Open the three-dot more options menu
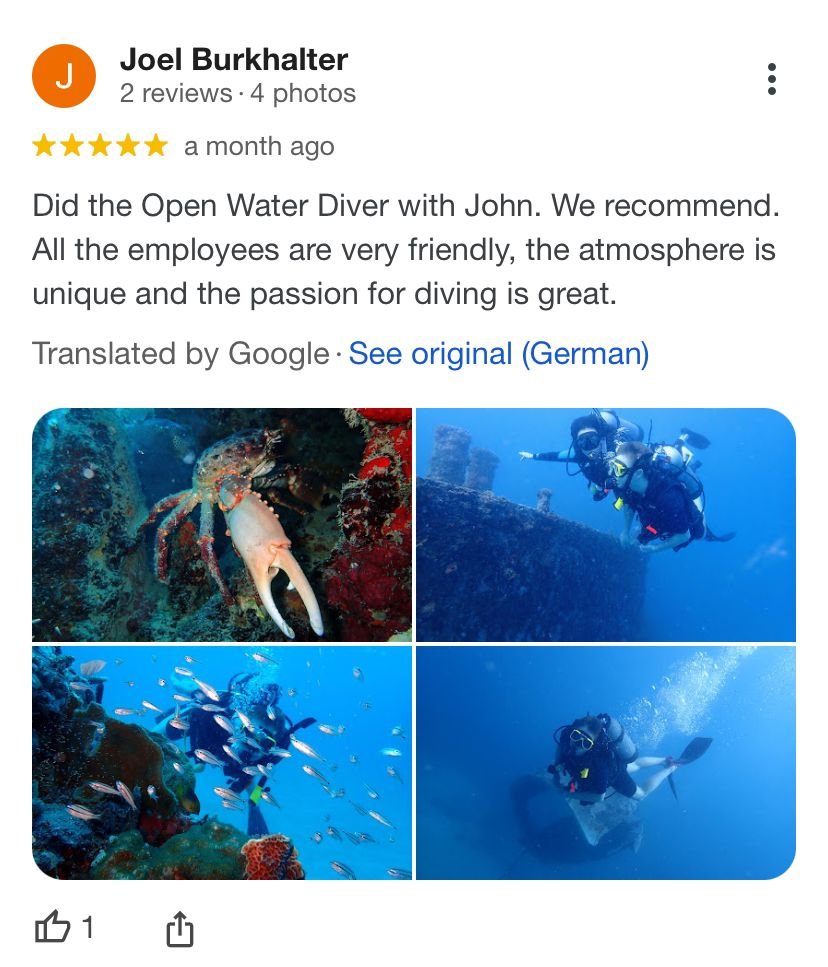Image resolution: width=828 pixels, height=967 pixels. (x=771, y=79)
